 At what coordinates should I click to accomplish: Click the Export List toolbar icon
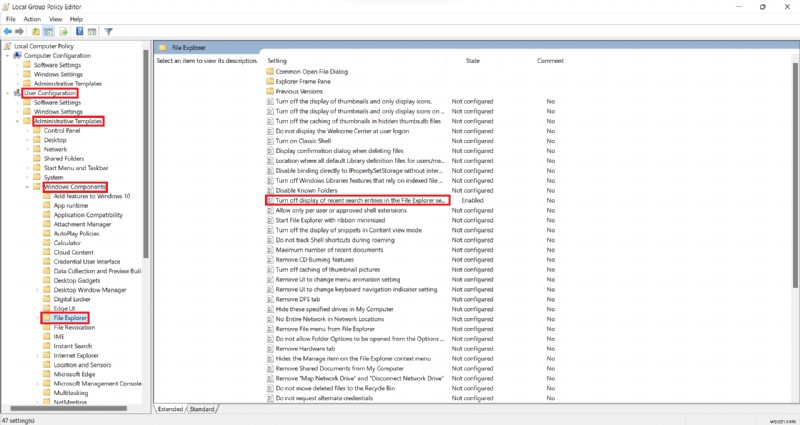(x=63, y=32)
